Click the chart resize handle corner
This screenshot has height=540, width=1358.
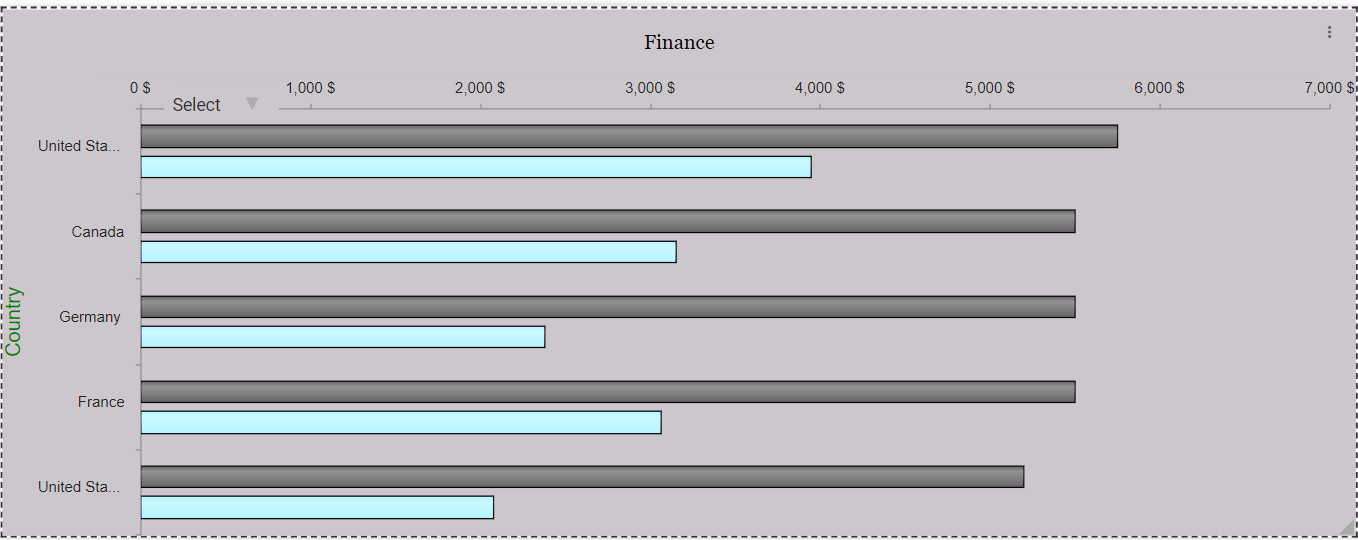1347,529
